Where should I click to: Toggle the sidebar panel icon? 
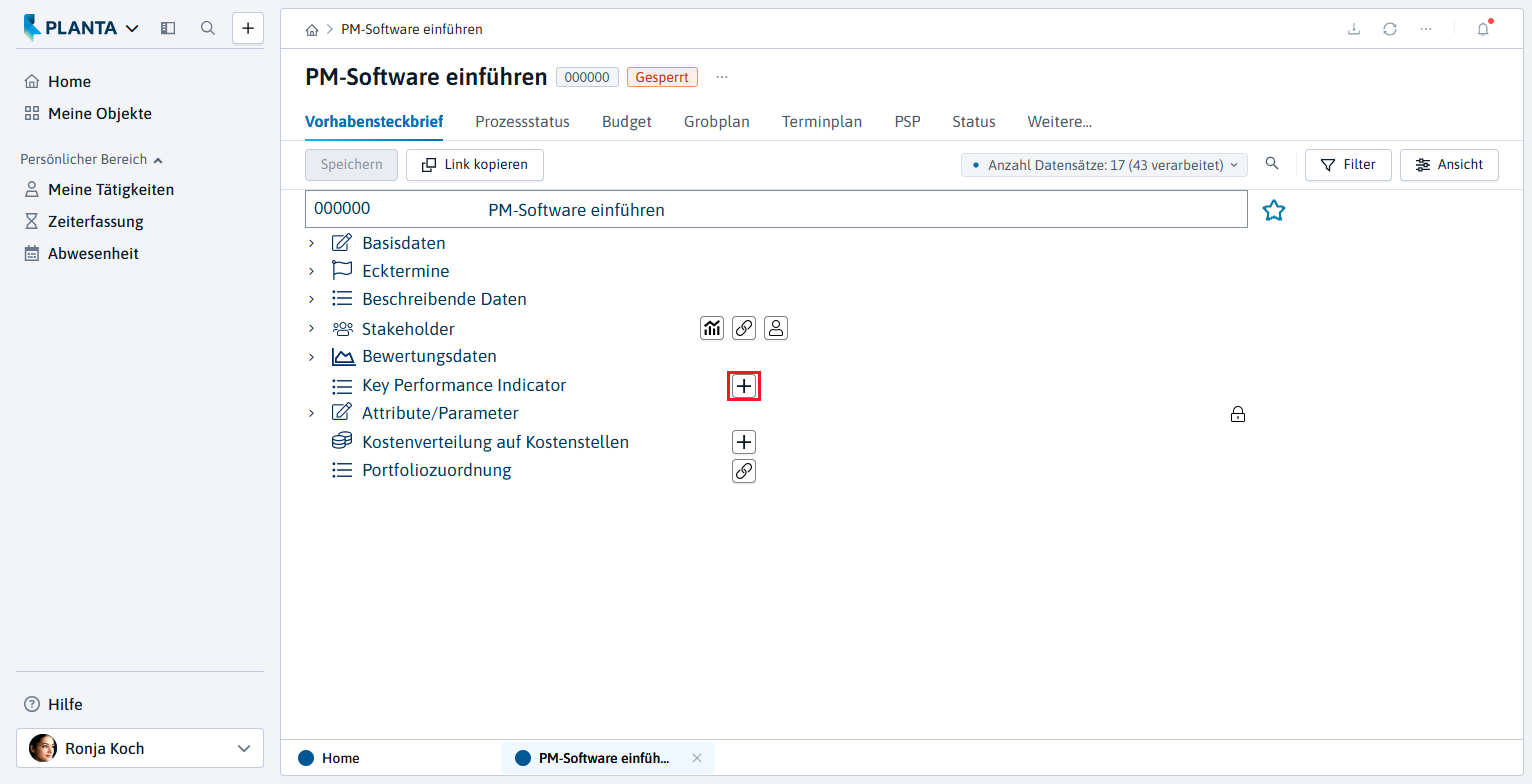[168, 28]
